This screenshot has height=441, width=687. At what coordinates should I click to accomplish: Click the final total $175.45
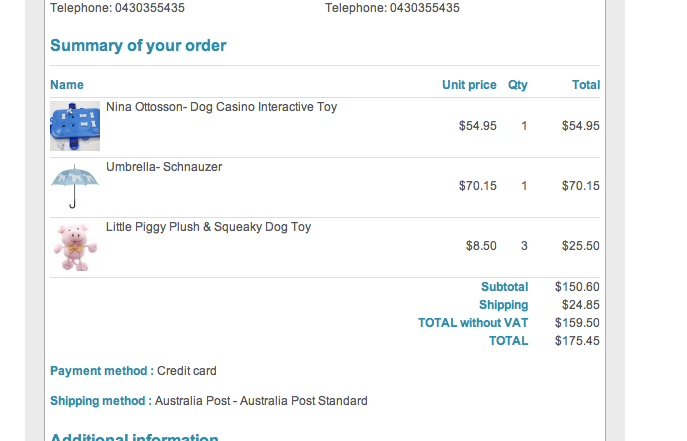[577, 341]
